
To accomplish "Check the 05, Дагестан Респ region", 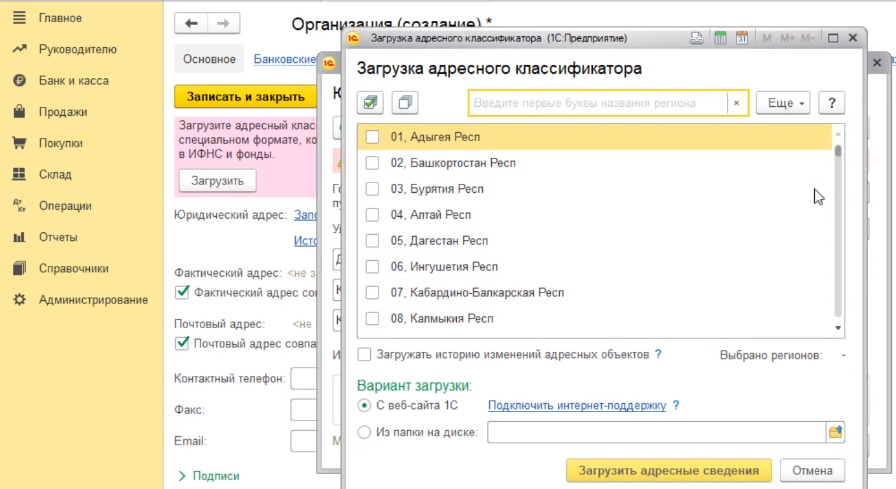I will [x=372, y=241].
